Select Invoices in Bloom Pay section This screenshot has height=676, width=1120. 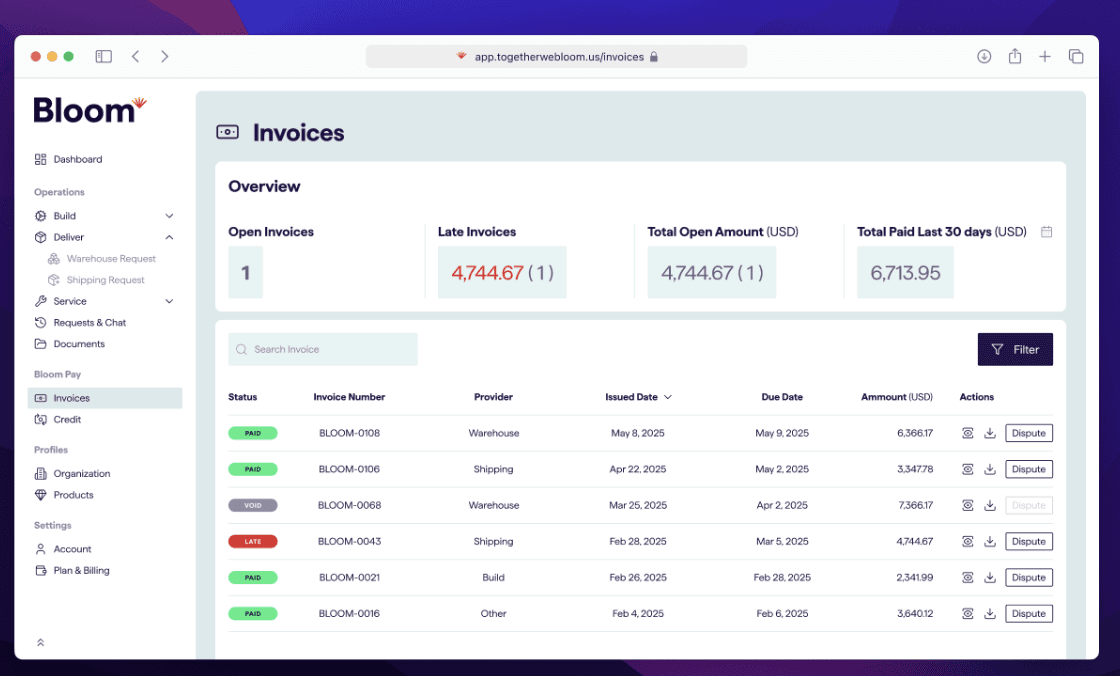point(105,398)
